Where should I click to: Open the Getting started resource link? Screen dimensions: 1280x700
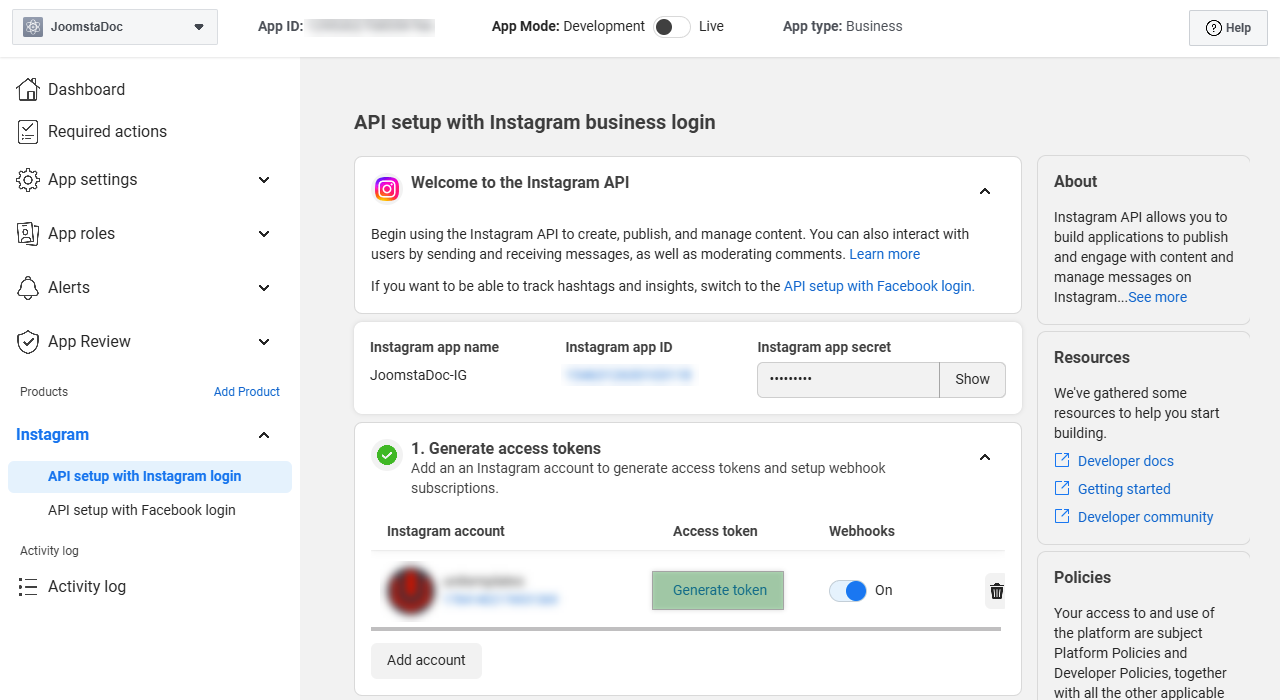click(1124, 489)
